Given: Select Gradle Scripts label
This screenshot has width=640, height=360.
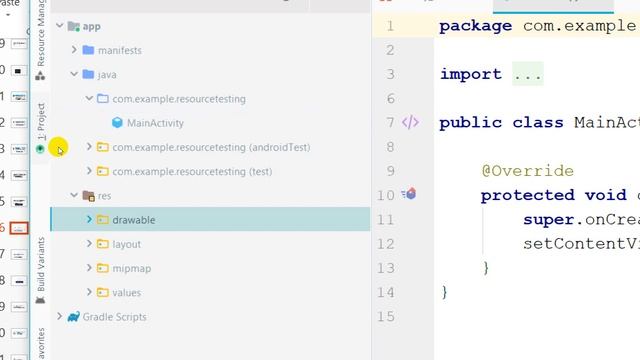Looking at the screenshot, I should pos(114,317).
